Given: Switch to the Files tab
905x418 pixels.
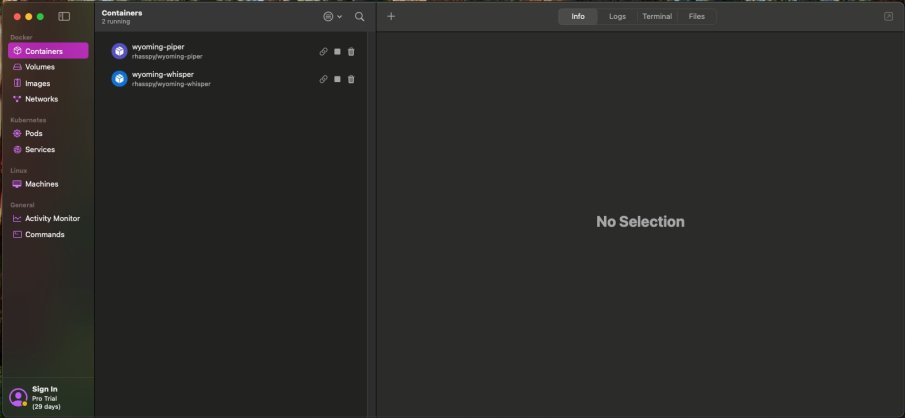Looking at the screenshot, I should (697, 17).
